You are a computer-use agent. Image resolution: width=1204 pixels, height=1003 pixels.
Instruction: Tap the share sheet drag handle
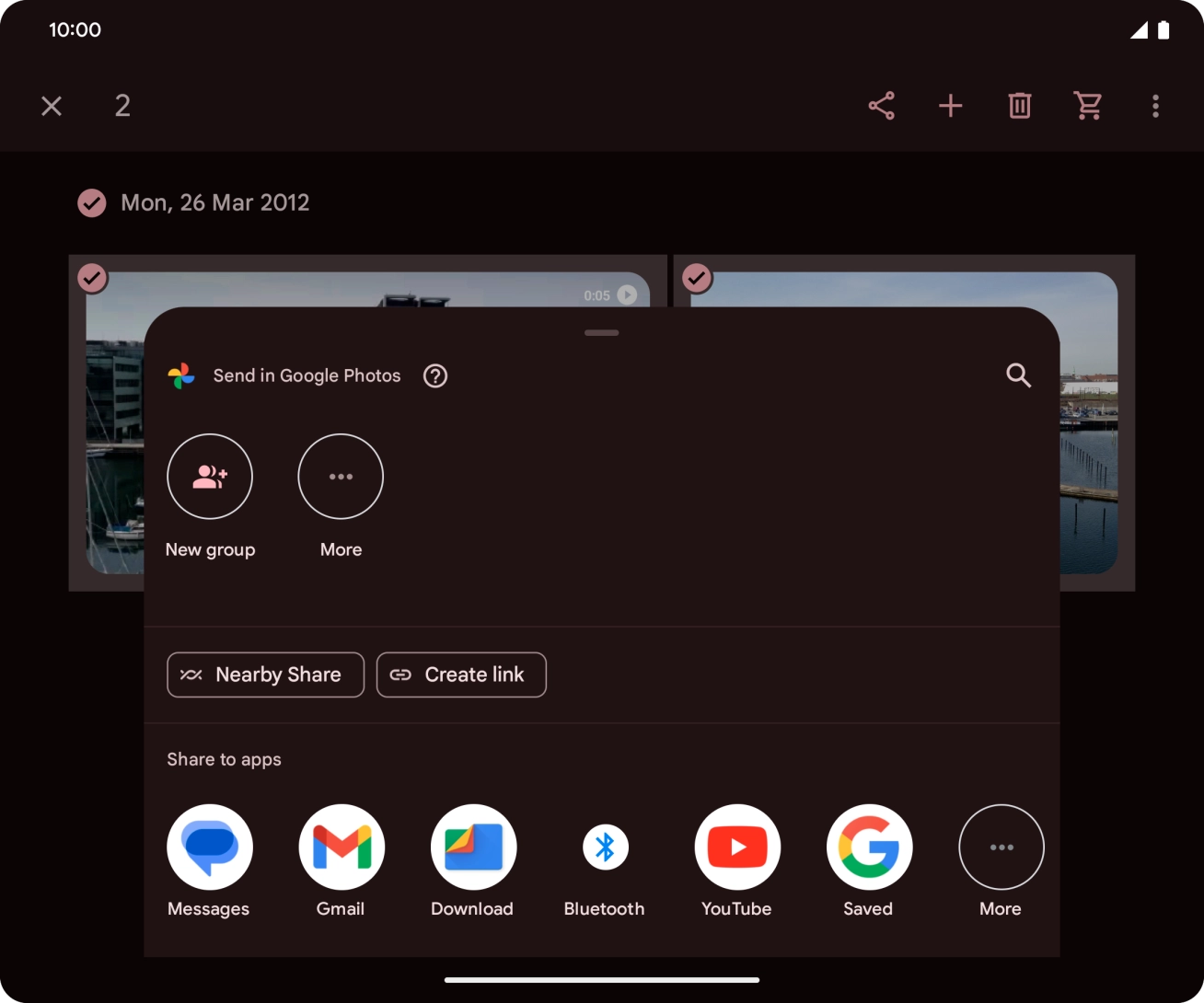pos(601,332)
